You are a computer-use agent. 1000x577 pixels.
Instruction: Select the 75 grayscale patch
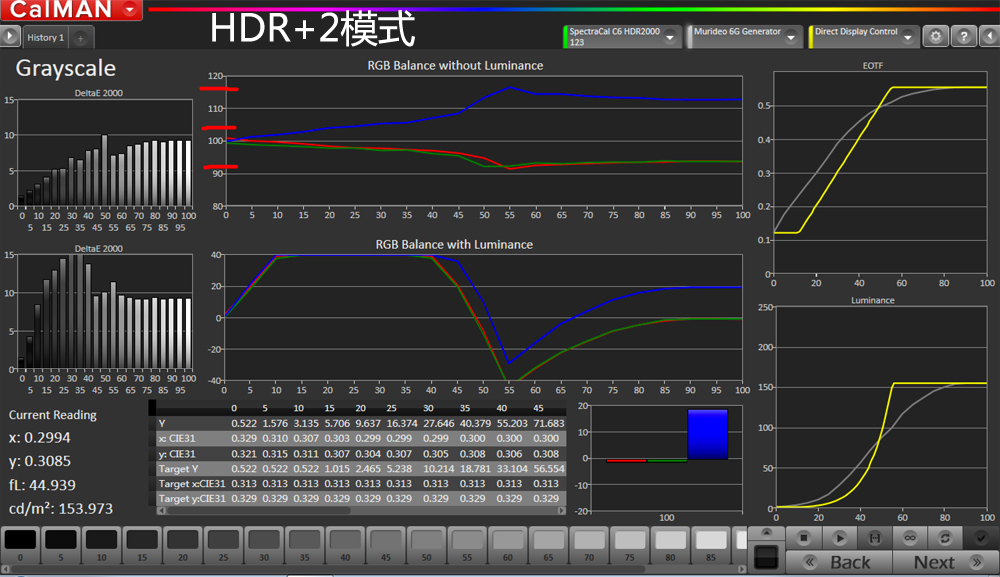(x=629, y=545)
